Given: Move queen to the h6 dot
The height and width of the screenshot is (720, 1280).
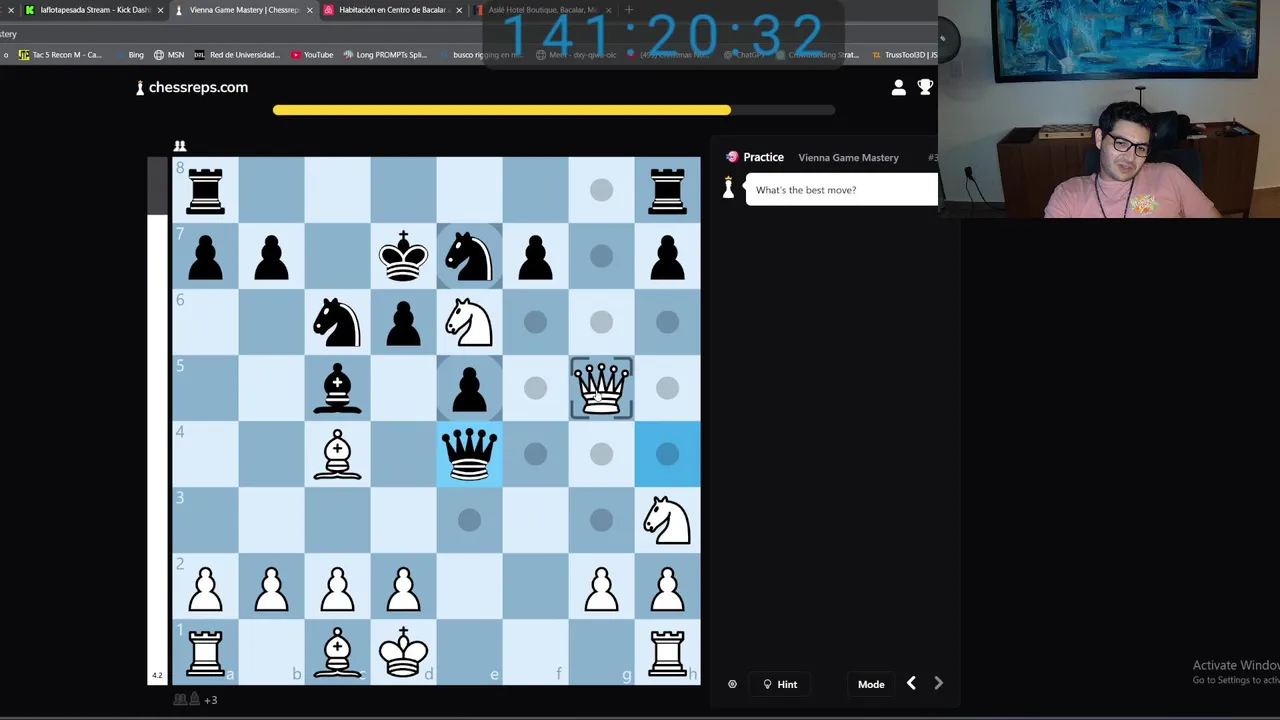Looking at the screenshot, I should coord(667,322).
